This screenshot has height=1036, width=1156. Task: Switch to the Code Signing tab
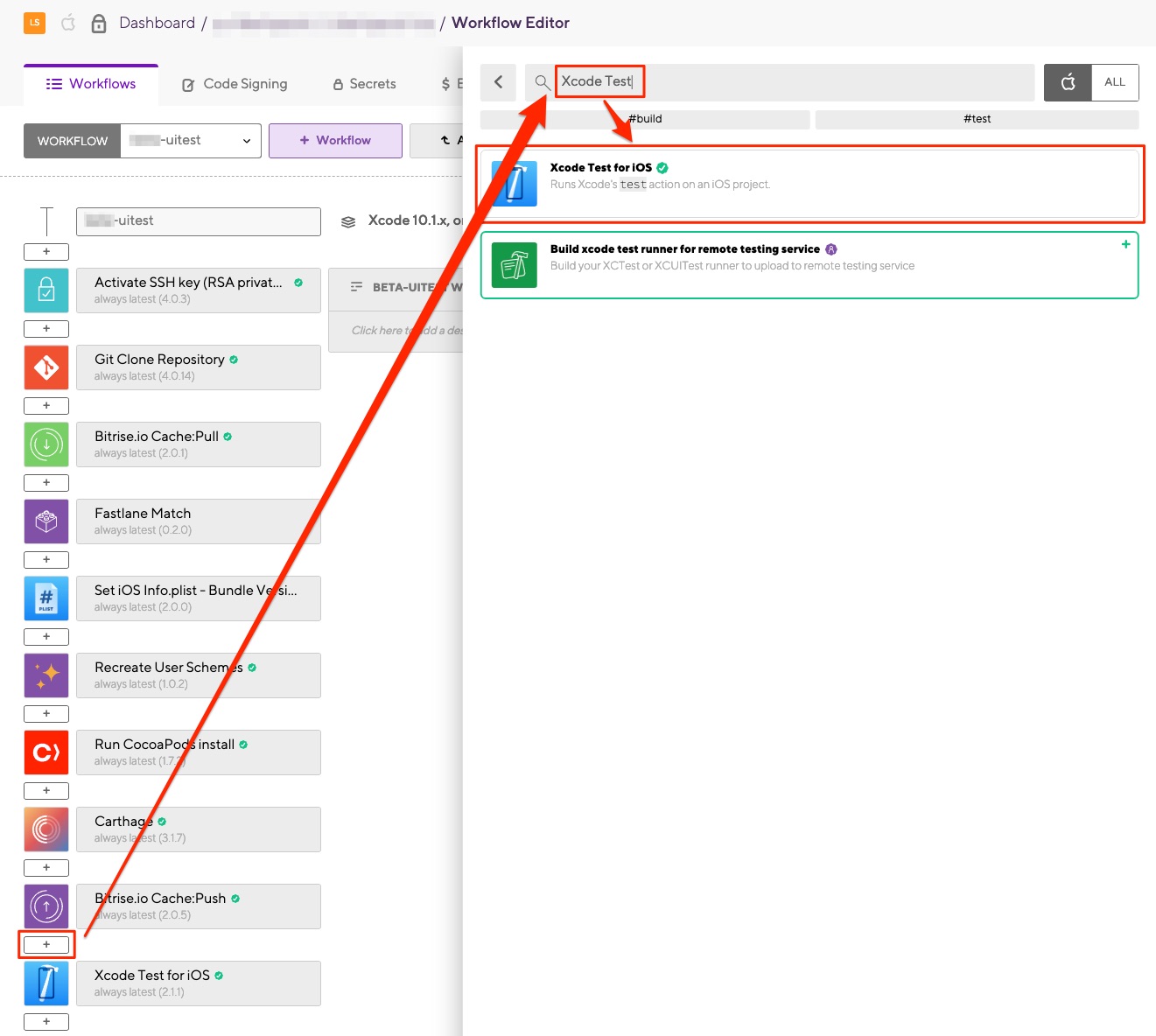pos(235,84)
